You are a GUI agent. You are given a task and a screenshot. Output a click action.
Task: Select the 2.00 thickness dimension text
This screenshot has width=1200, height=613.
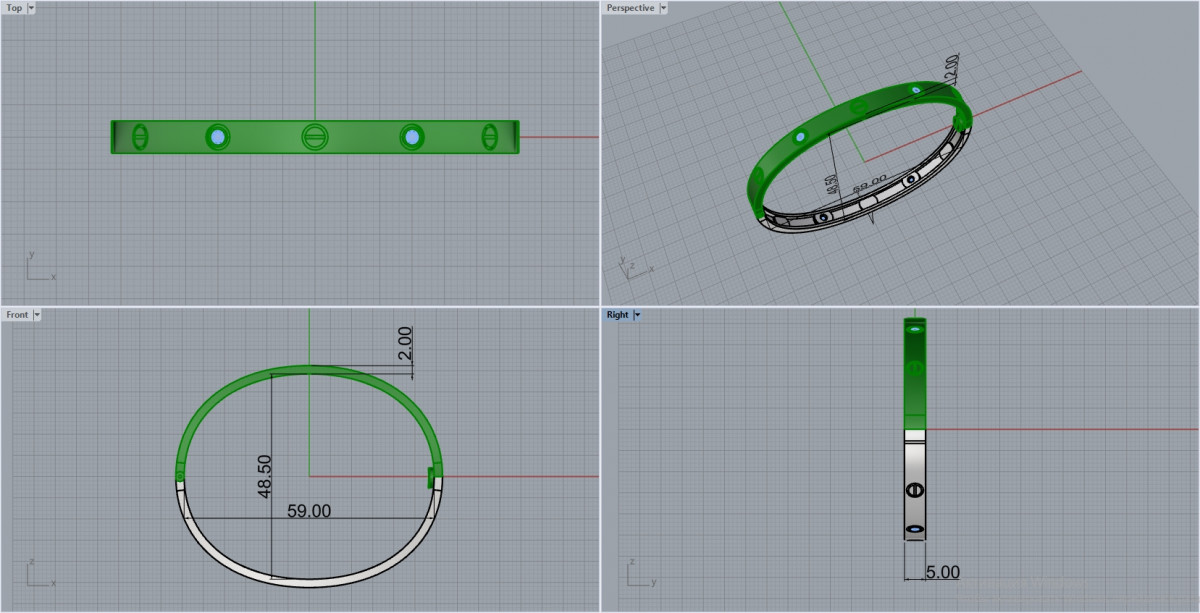(x=404, y=345)
